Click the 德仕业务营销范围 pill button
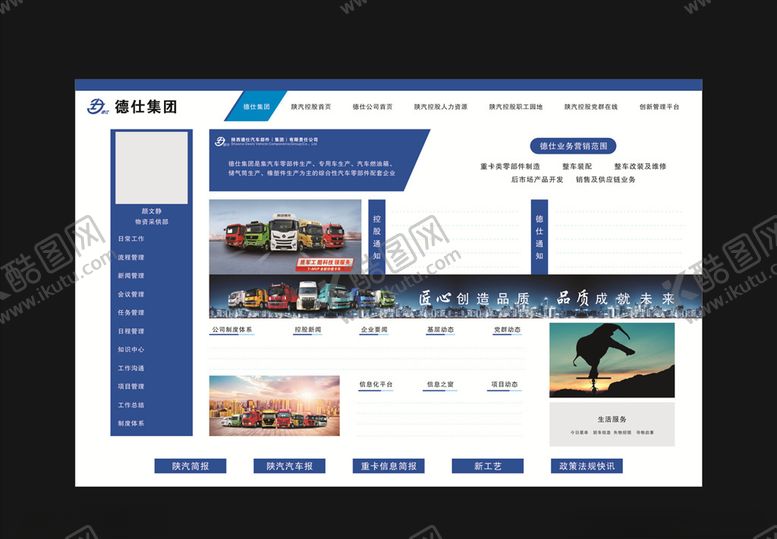This screenshot has width=777, height=539. [573, 146]
